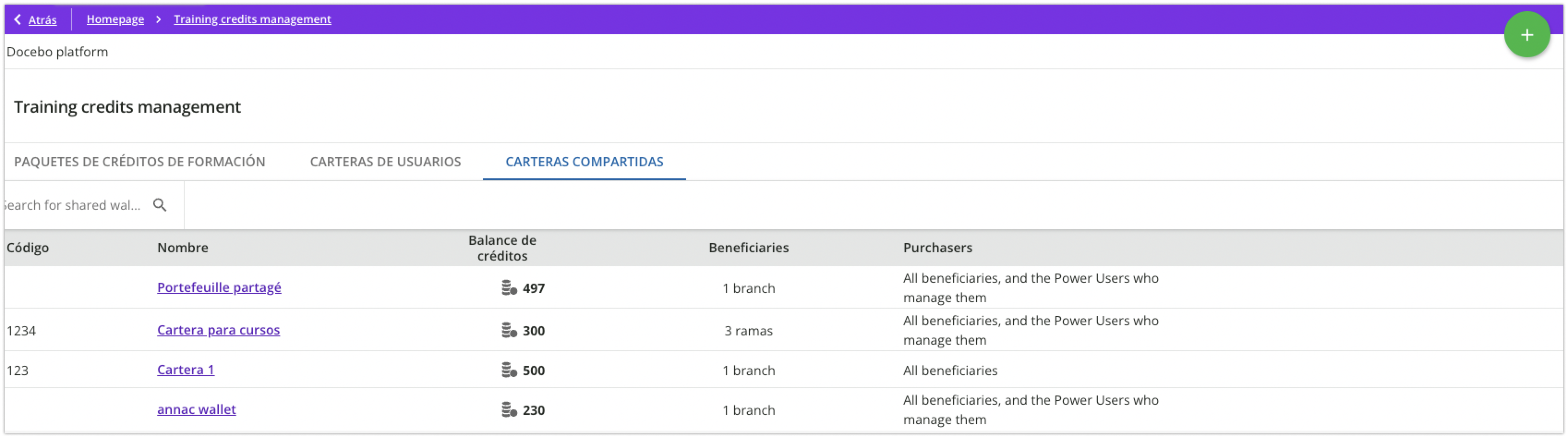Screen dimensions: 1568x438
Task: Click coin icon in annac wallet row
Action: coord(509,409)
